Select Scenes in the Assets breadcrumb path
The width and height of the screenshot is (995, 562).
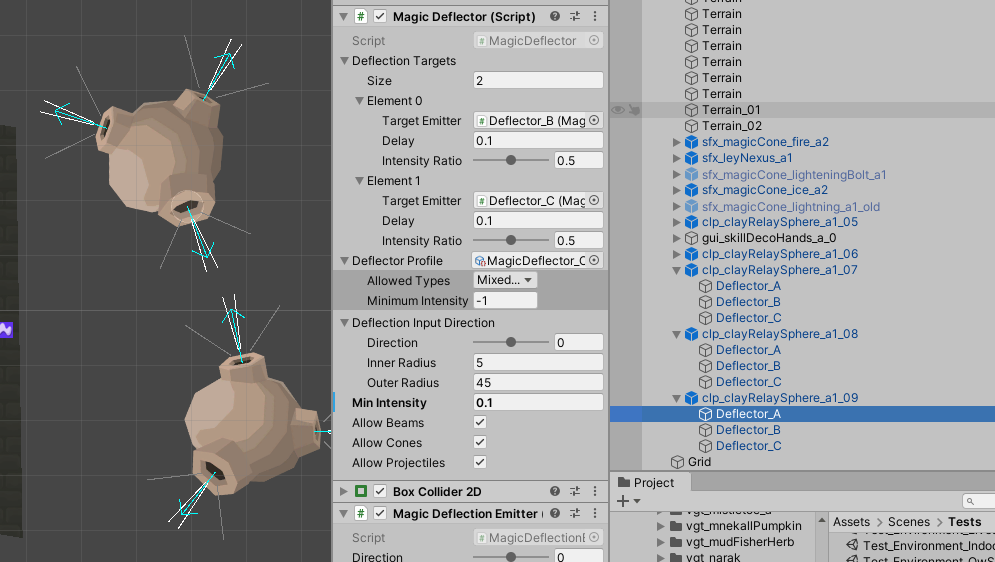tap(908, 522)
